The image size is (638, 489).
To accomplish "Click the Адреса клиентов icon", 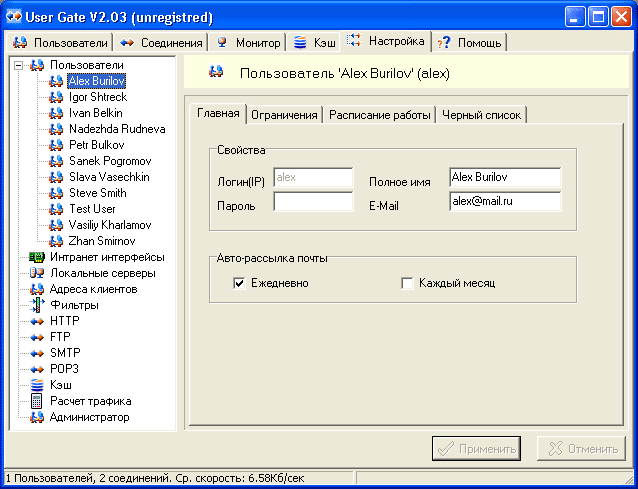I will 37,289.
